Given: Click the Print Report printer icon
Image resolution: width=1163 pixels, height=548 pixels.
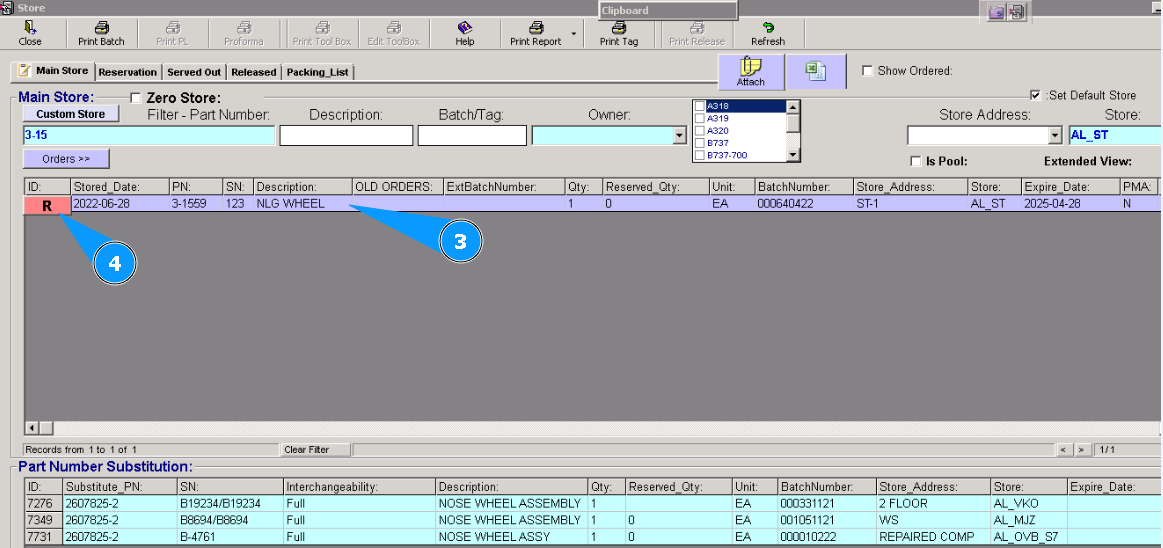Looking at the screenshot, I should click(536, 28).
